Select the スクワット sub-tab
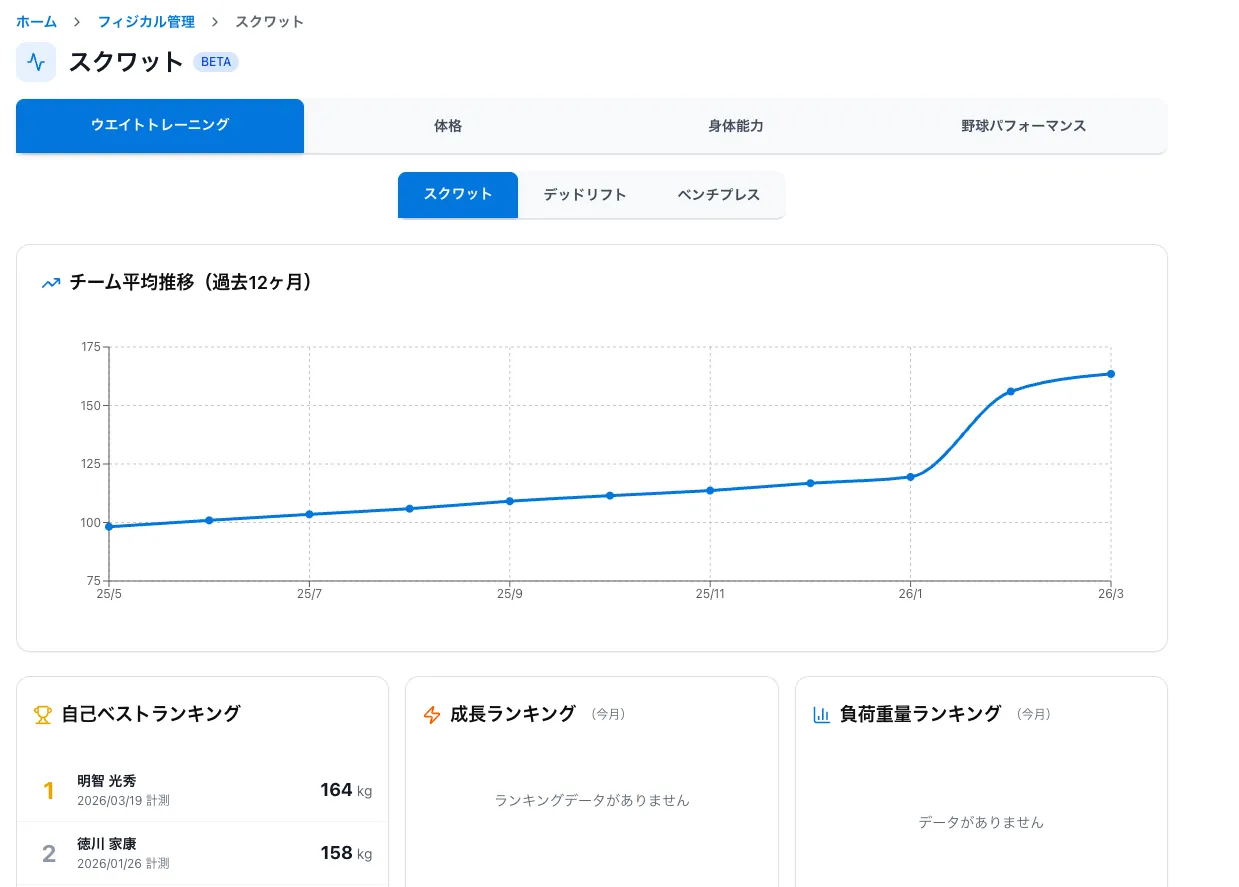1239x887 pixels. pos(458,195)
